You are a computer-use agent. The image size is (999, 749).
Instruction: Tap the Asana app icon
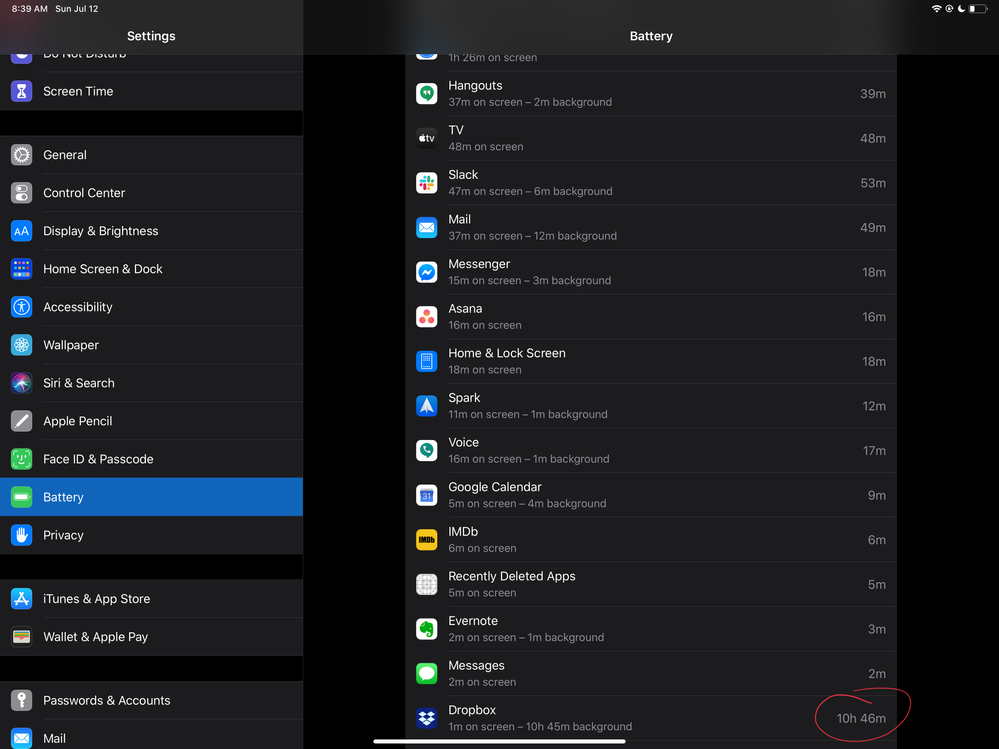(x=427, y=316)
